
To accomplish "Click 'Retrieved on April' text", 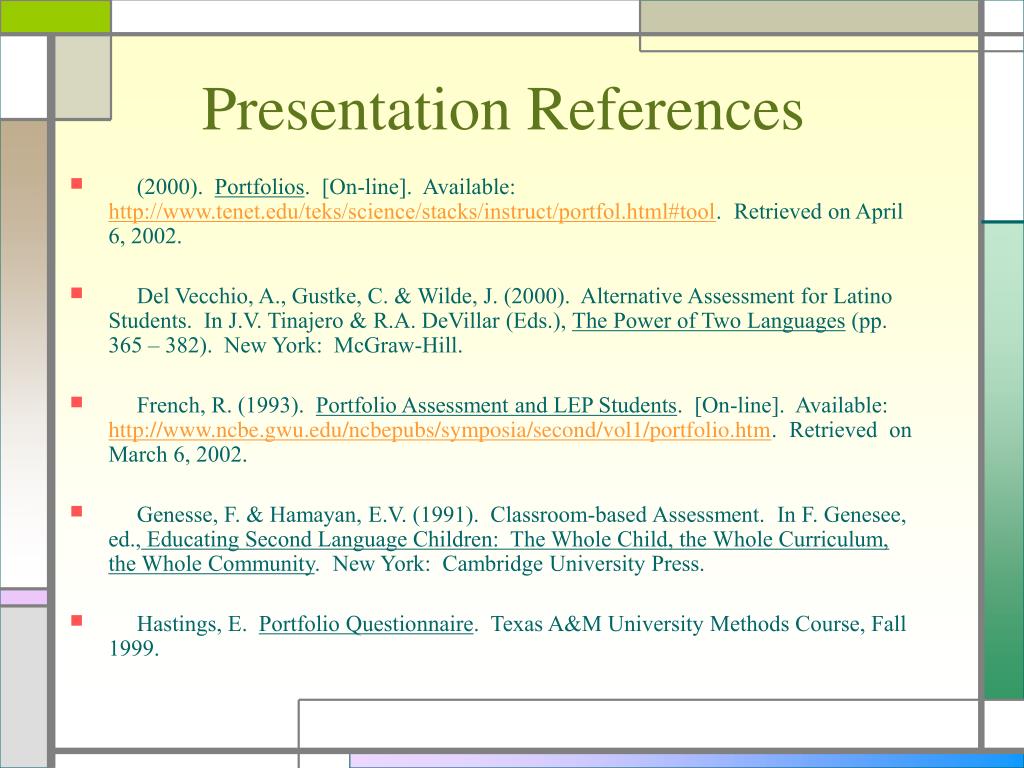I will (x=818, y=212).
